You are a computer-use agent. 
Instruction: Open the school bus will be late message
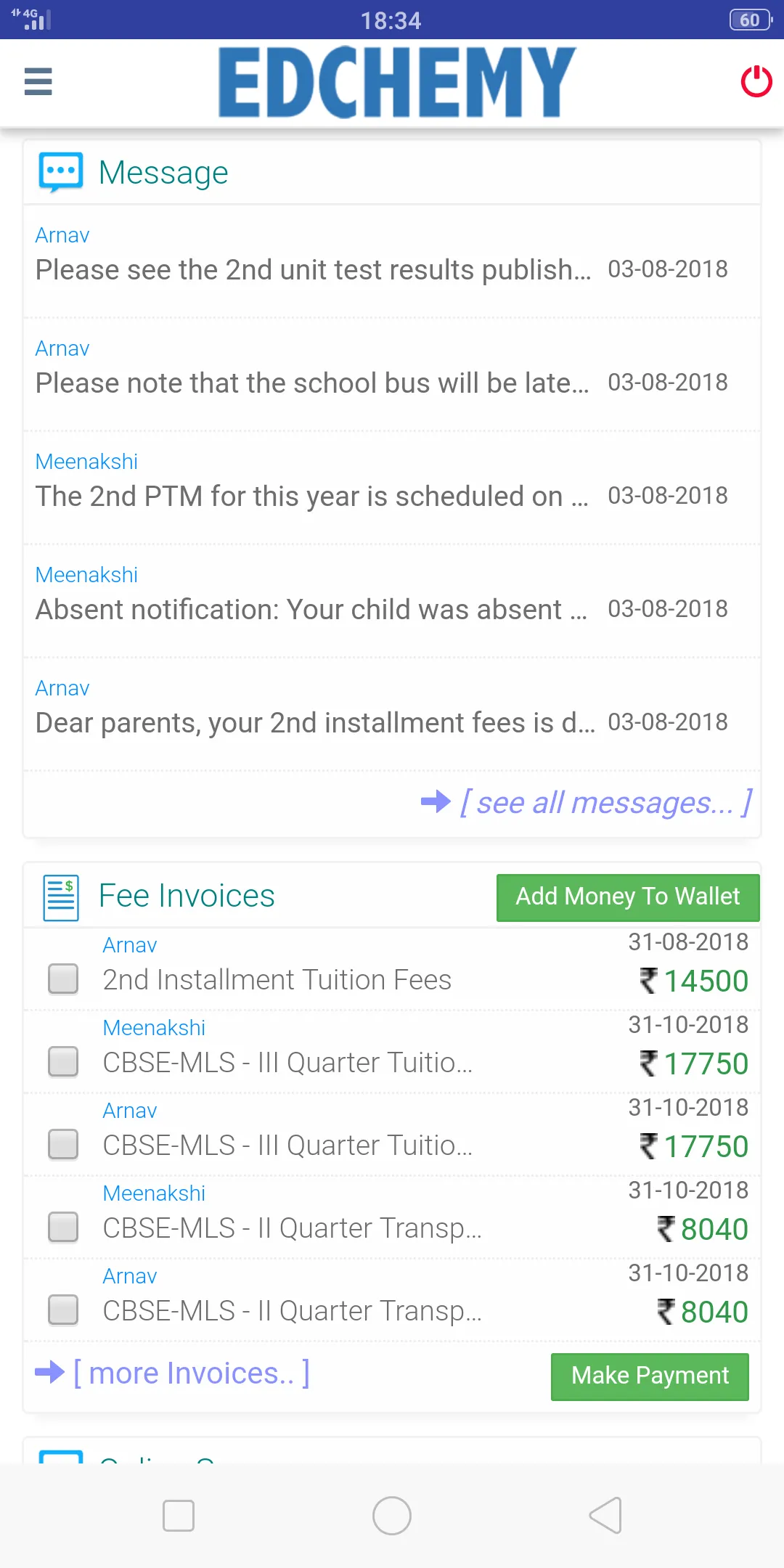tap(312, 383)
